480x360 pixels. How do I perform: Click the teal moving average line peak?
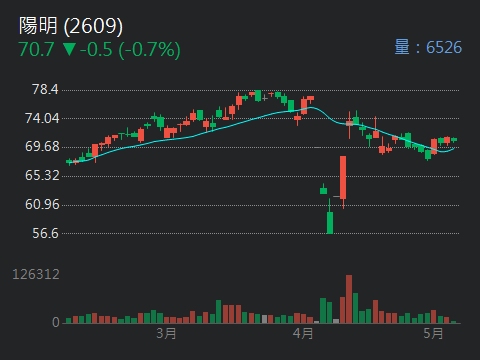(311, 107)
